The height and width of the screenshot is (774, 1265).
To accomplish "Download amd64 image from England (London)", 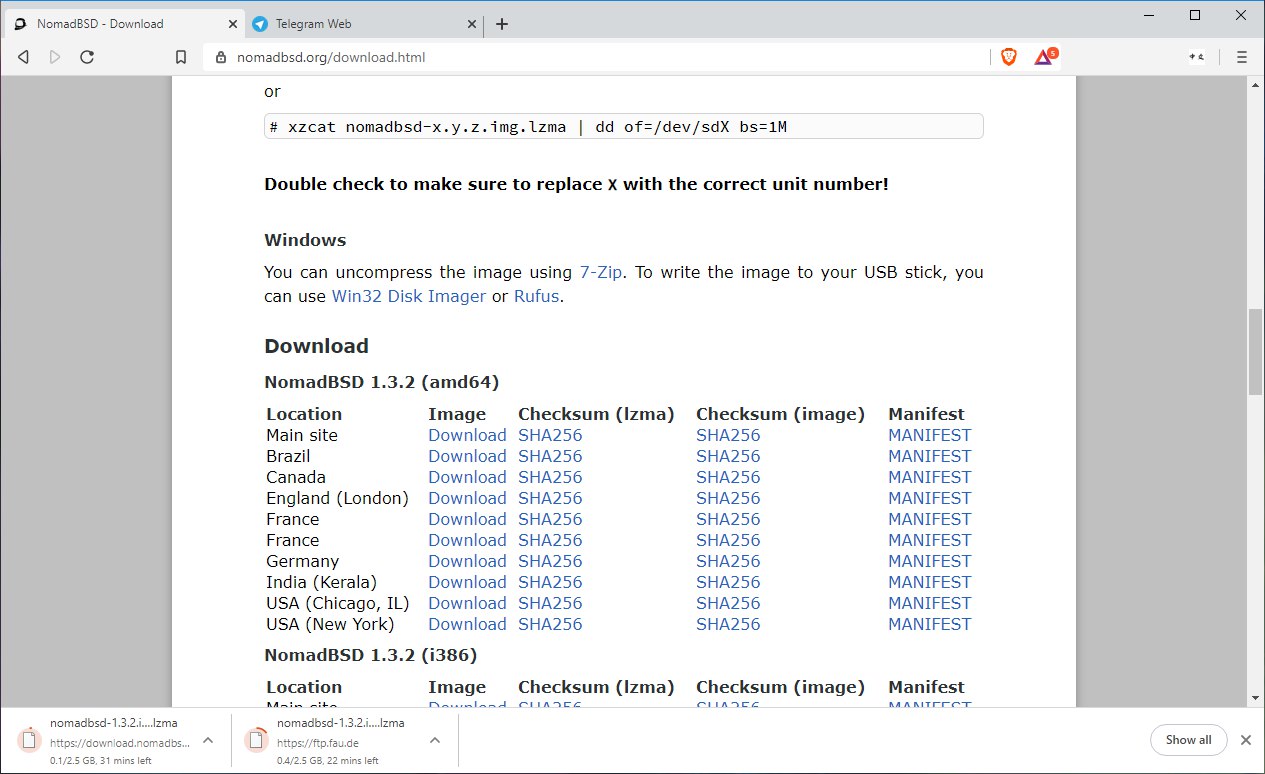I will coord(467,498).
